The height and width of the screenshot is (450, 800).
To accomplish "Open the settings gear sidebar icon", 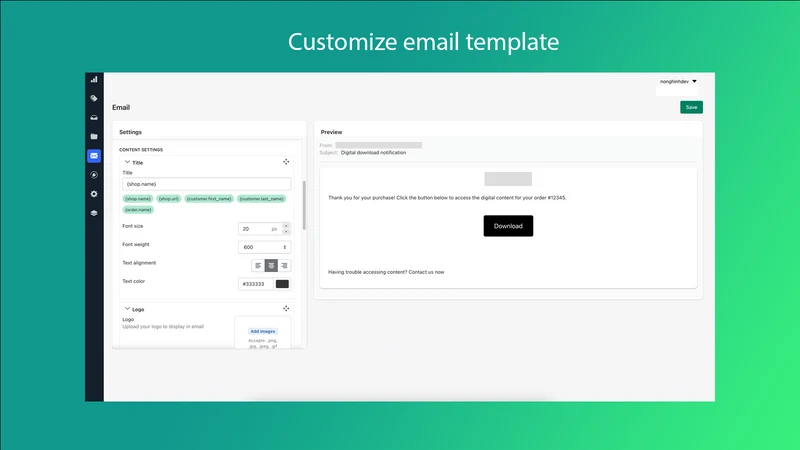I will [x=94, y=194].
